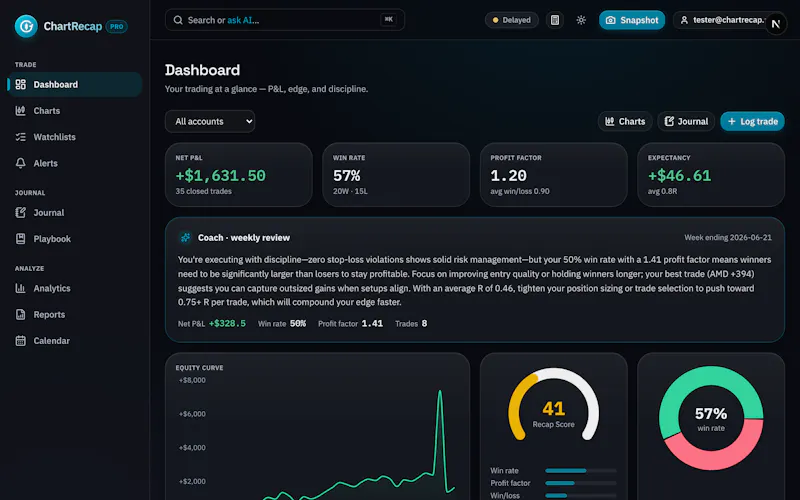Click the Analytics bar chart icon
Image resolution: width=800 pixels, height=500 pixels.
coord(20,288)
